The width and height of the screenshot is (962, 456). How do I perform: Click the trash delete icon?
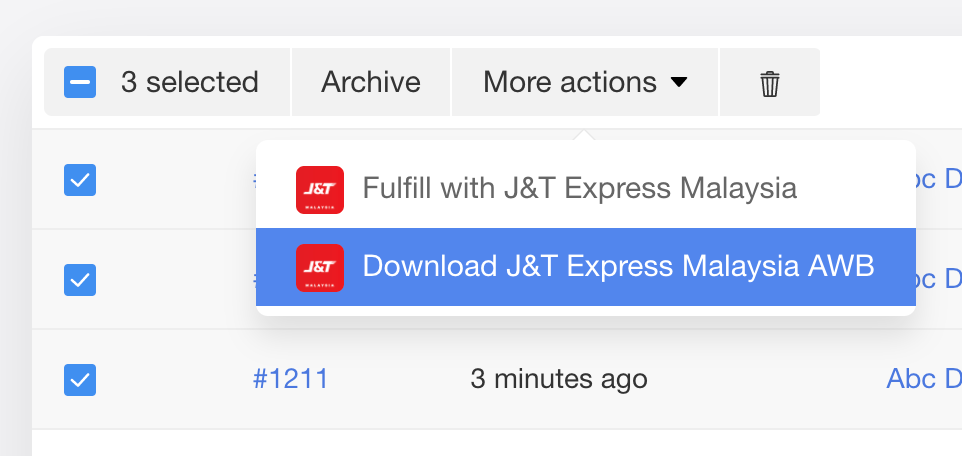coord(769,82)
